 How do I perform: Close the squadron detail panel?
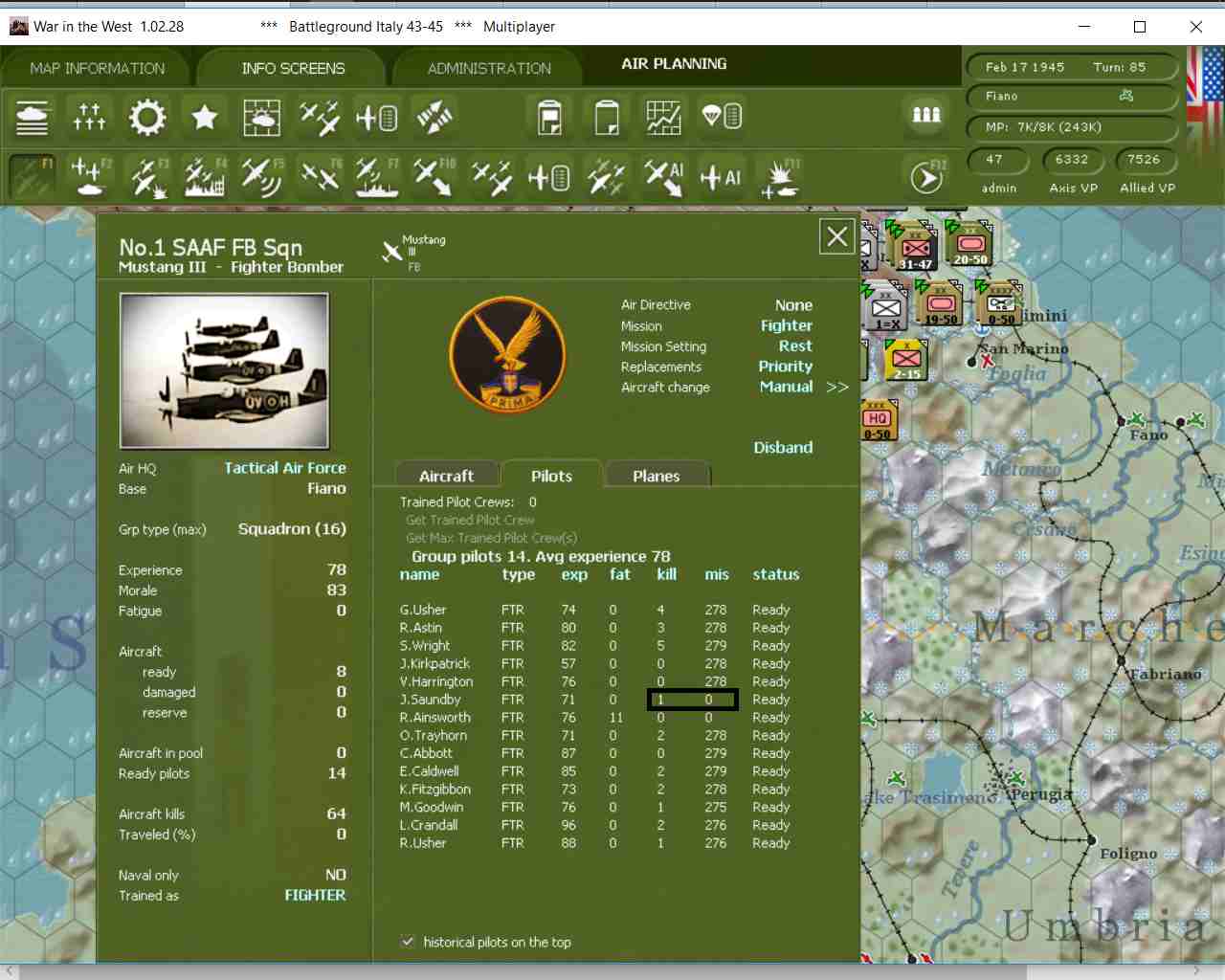tap(837, 236)
